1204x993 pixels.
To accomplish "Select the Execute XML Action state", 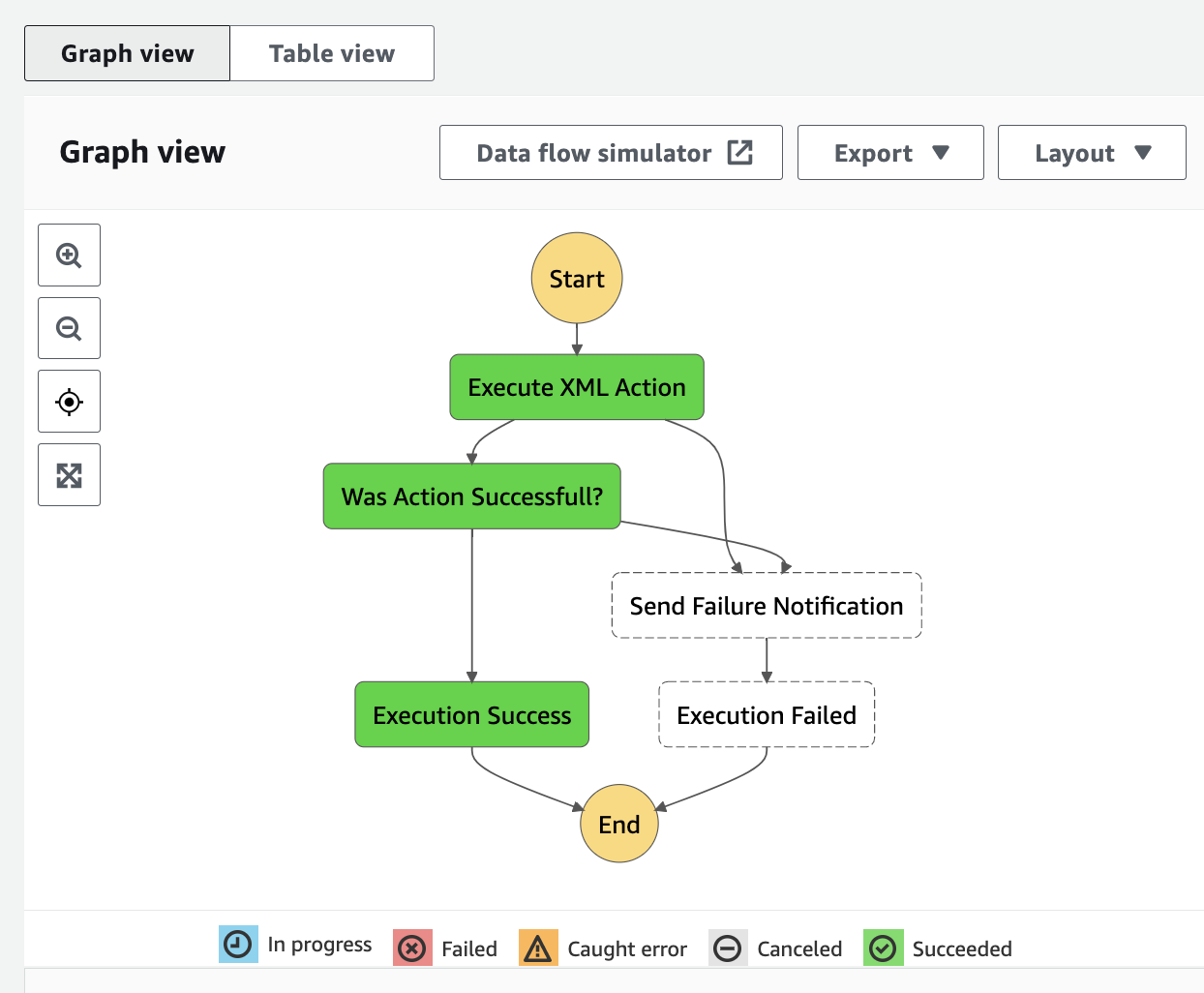I will [577, 387].
